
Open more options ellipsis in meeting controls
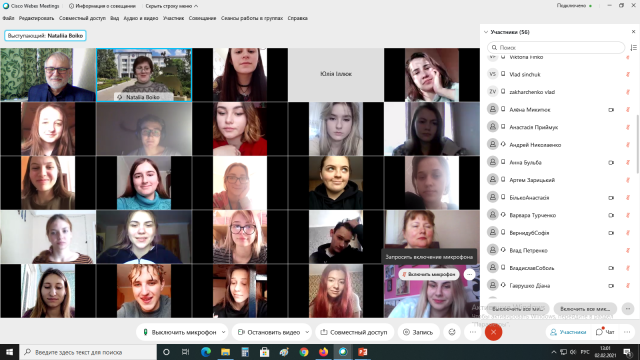click(473, 332)
